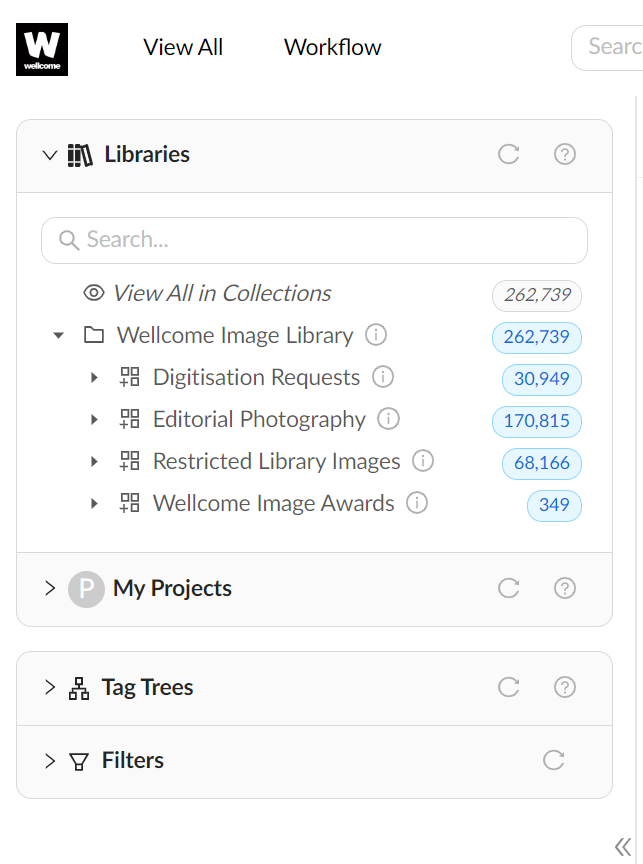This screenshot has height=864, width=643.
Task: Refresh the Tag Trees panel
Action: tap(509, 687)
